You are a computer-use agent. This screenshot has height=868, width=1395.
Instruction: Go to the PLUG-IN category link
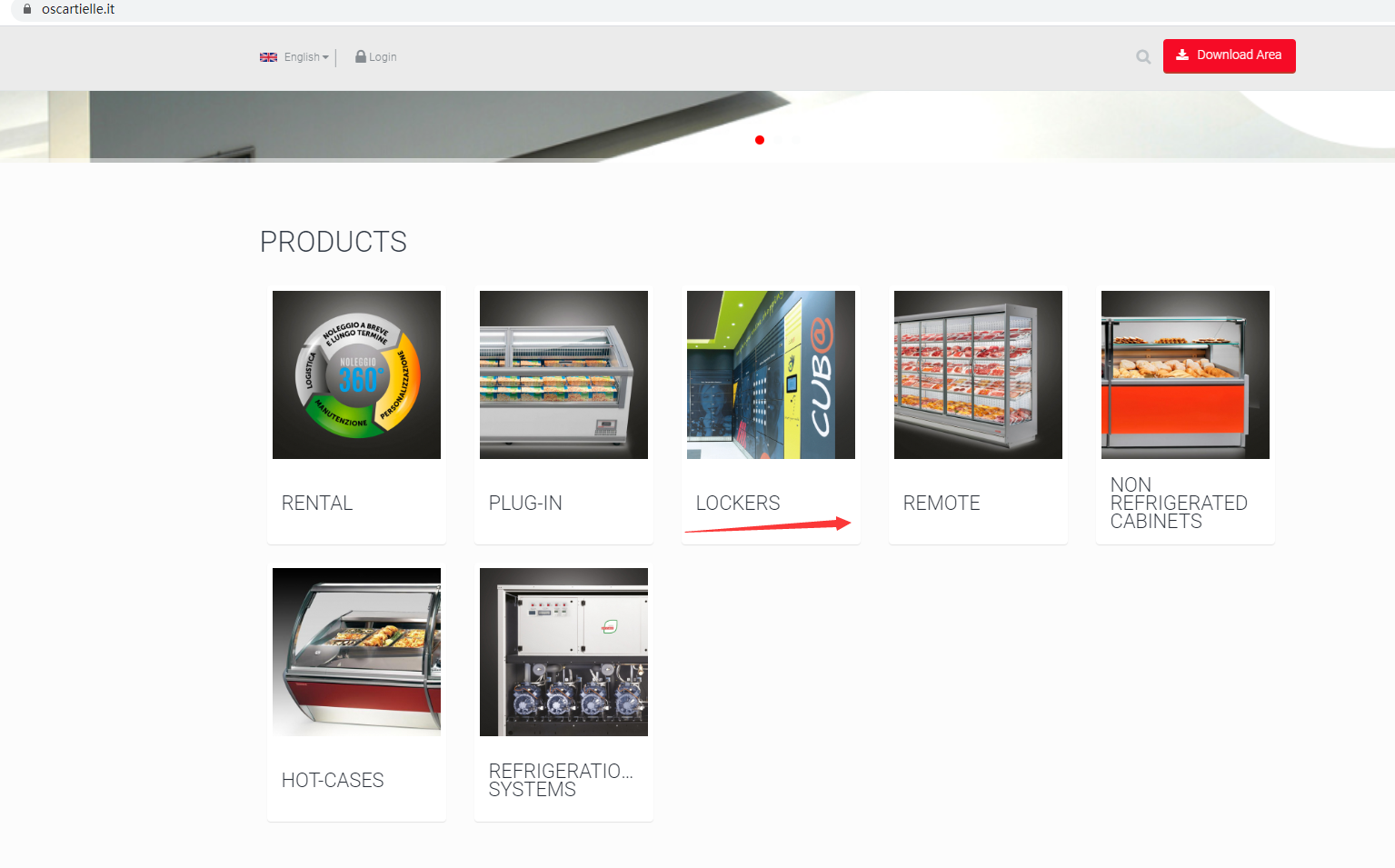[525, 504]
